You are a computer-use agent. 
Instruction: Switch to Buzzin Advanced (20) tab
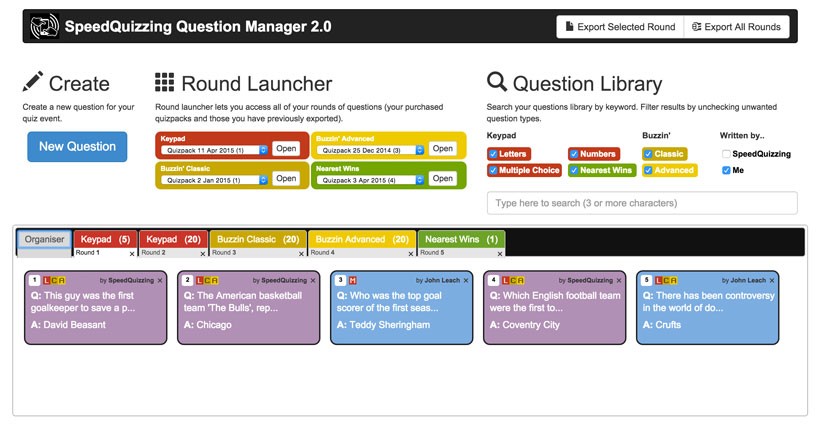362,239
